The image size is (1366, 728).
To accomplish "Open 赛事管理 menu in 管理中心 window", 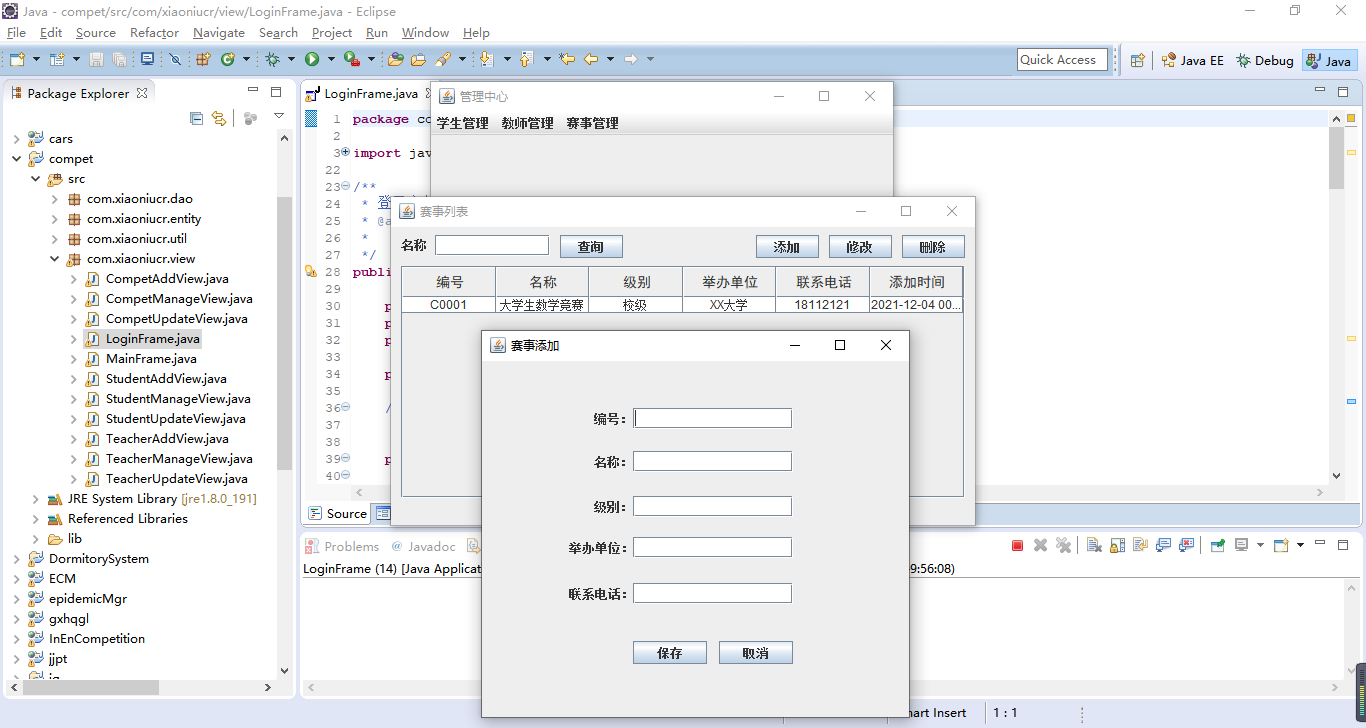I will [592, 124].
